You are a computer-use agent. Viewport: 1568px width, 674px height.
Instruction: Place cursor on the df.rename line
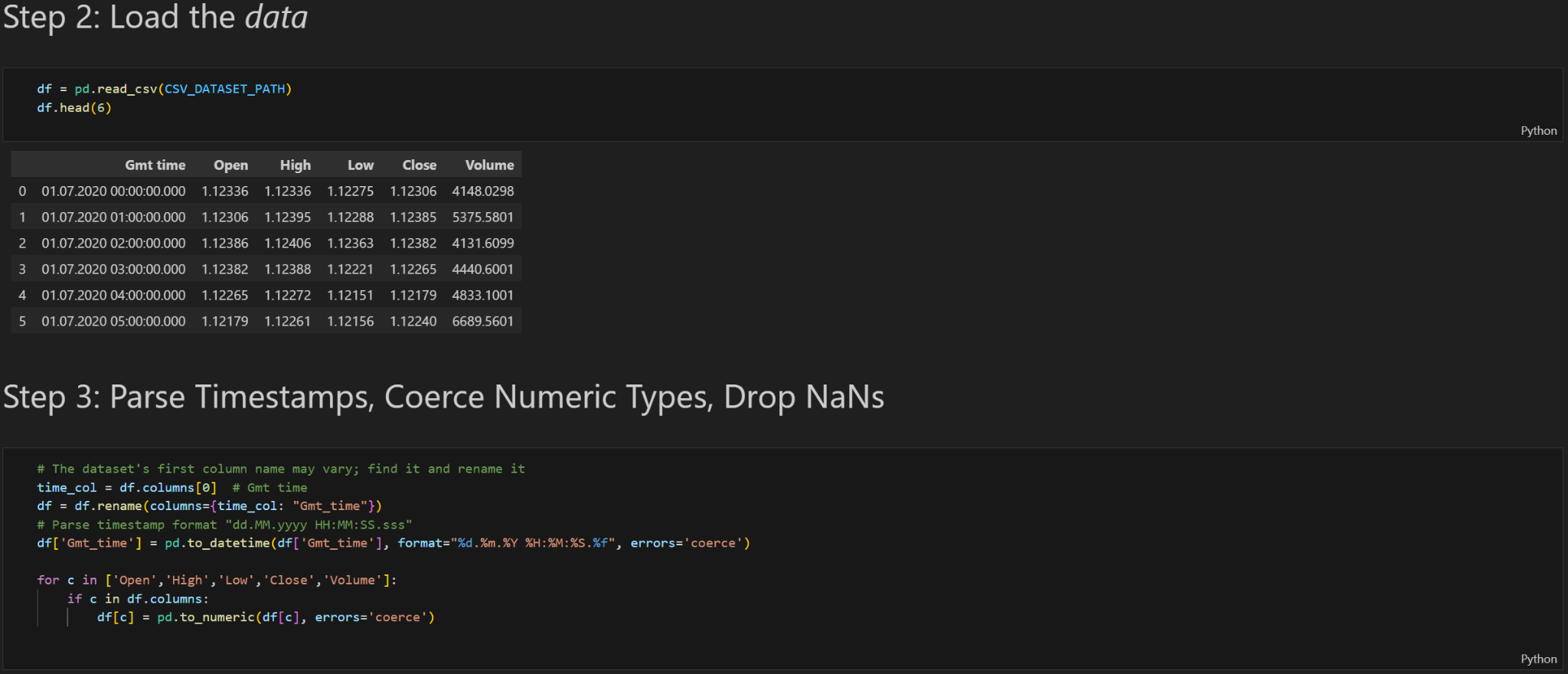point(209,506)
